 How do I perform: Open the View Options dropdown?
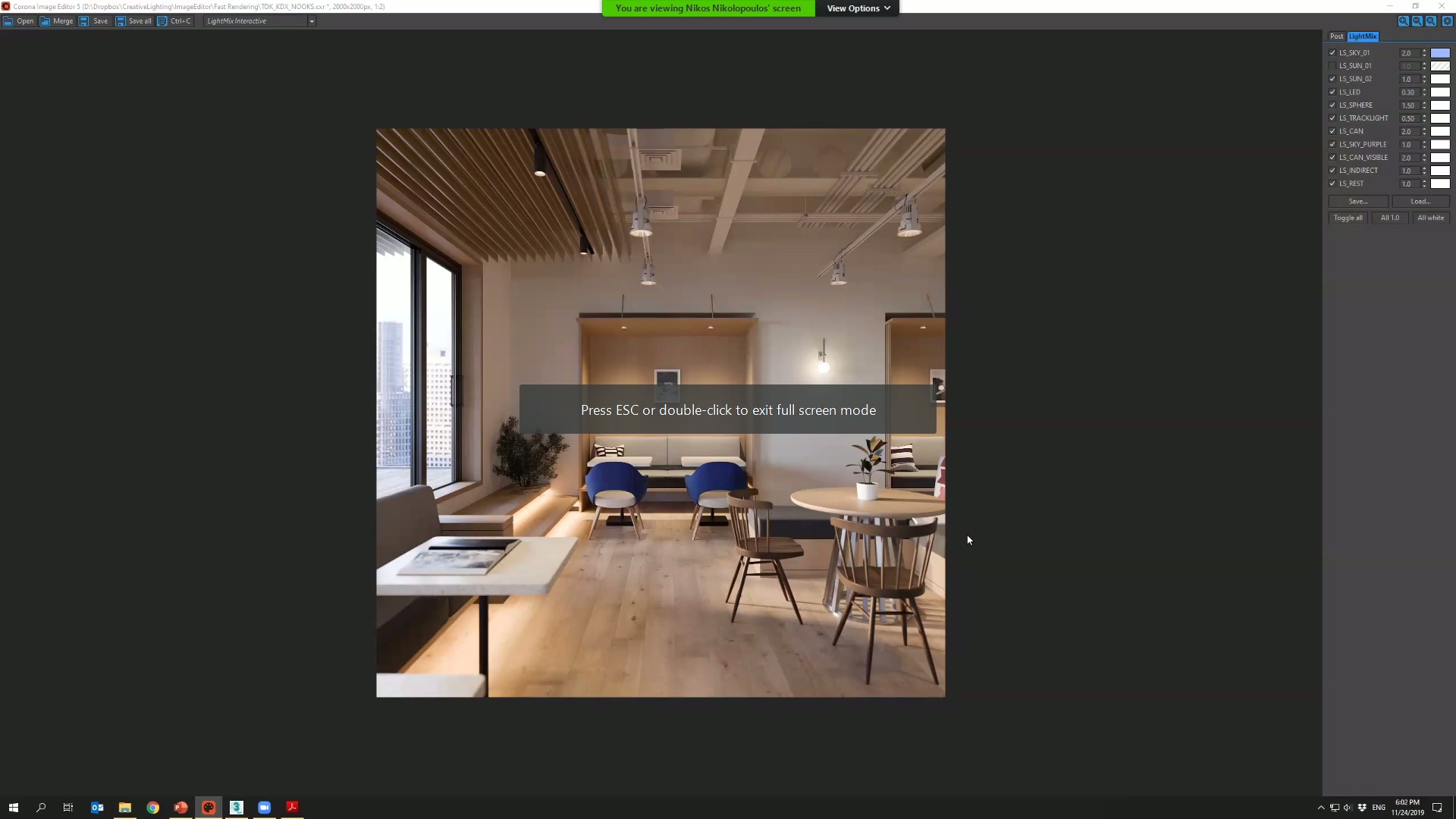(x=858, y=8)
